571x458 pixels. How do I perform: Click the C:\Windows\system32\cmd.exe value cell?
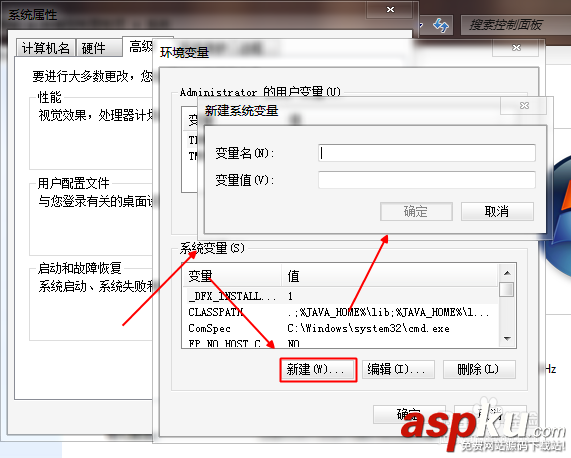pyautogui.click(x=368, y=328)
